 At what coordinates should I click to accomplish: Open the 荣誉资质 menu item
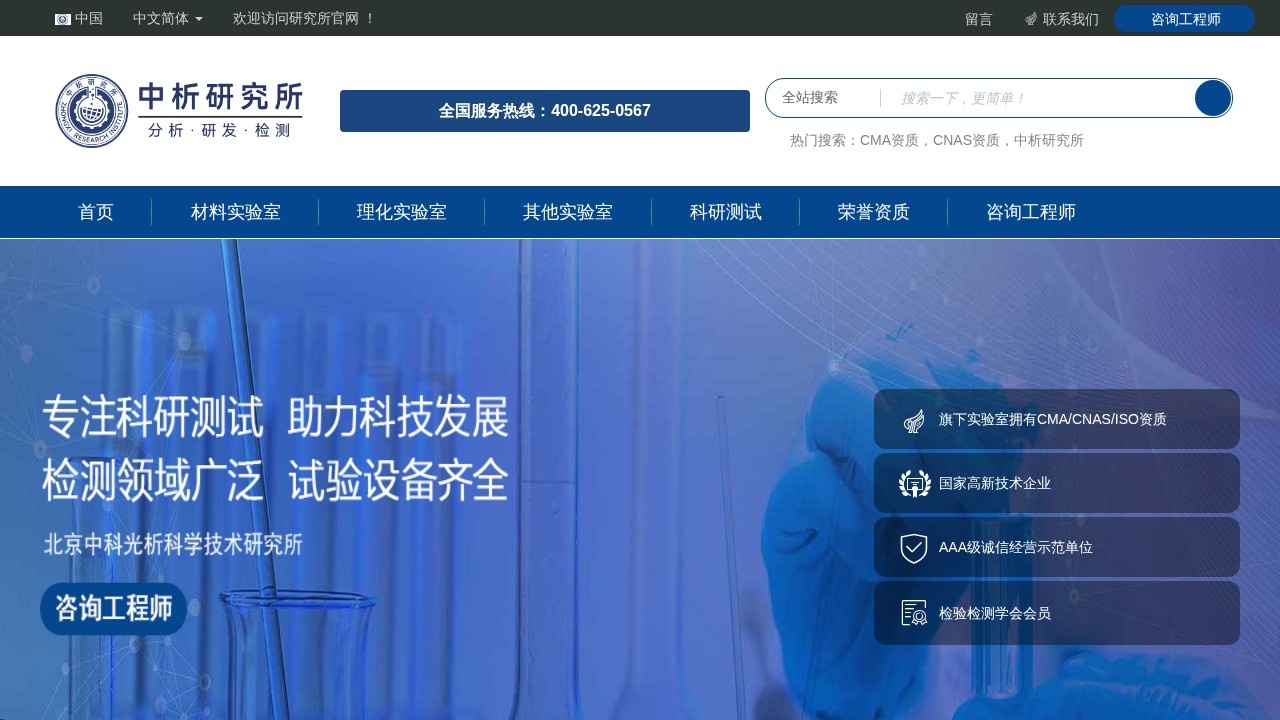pos(874,212)
